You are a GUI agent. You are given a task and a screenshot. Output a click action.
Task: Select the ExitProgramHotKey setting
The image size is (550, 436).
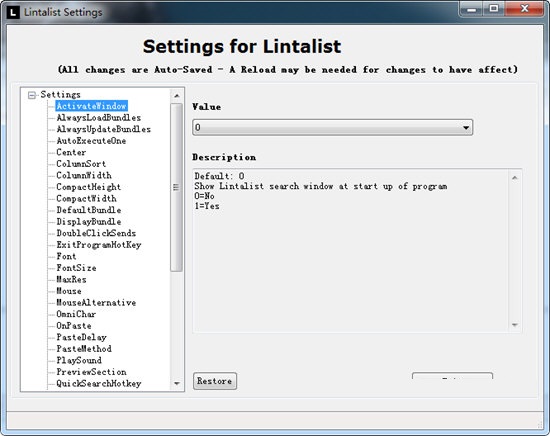pos(99,245)
